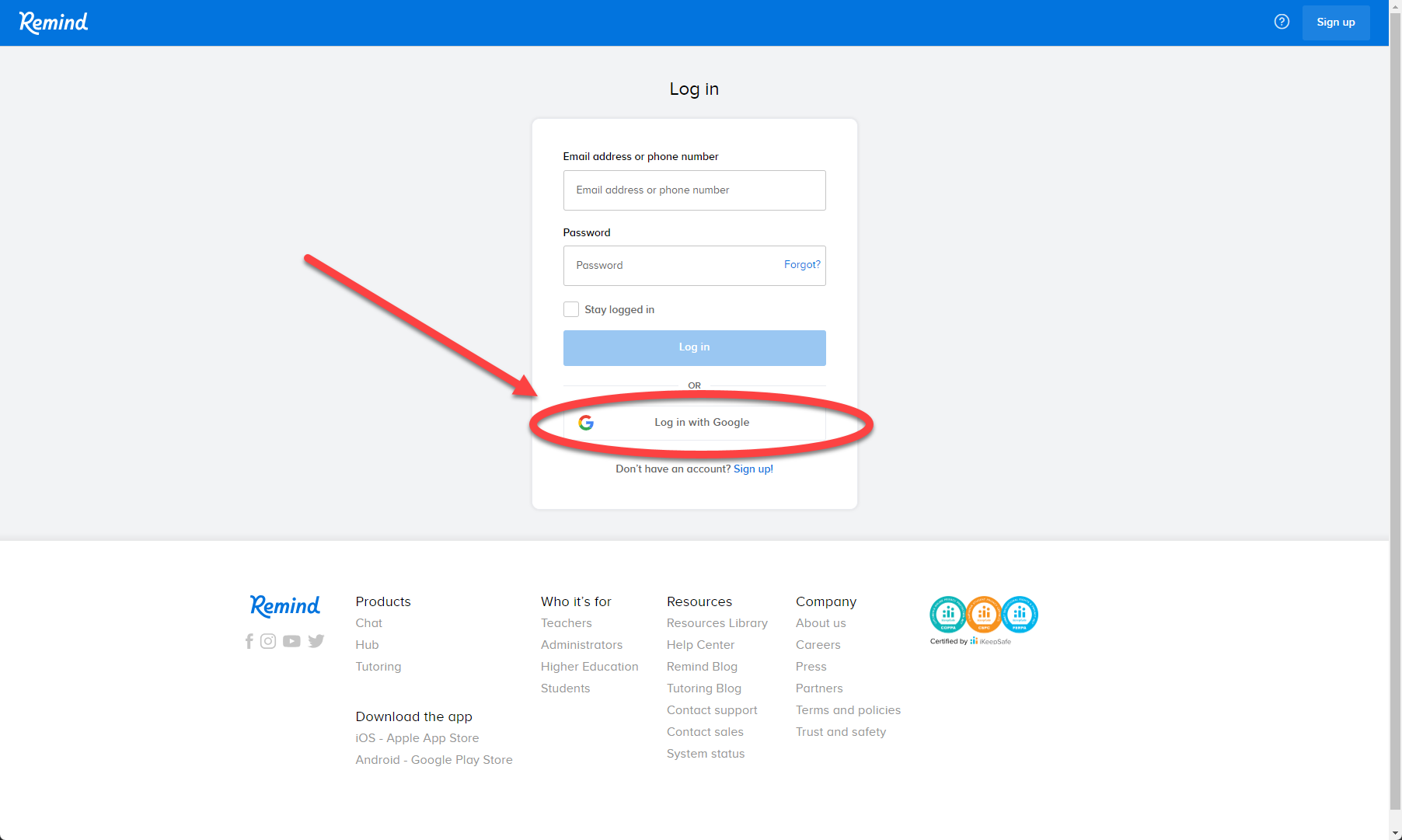Screen dimensions: 1402x840
Task: Open the Press link
Action: tap(811, 667)
